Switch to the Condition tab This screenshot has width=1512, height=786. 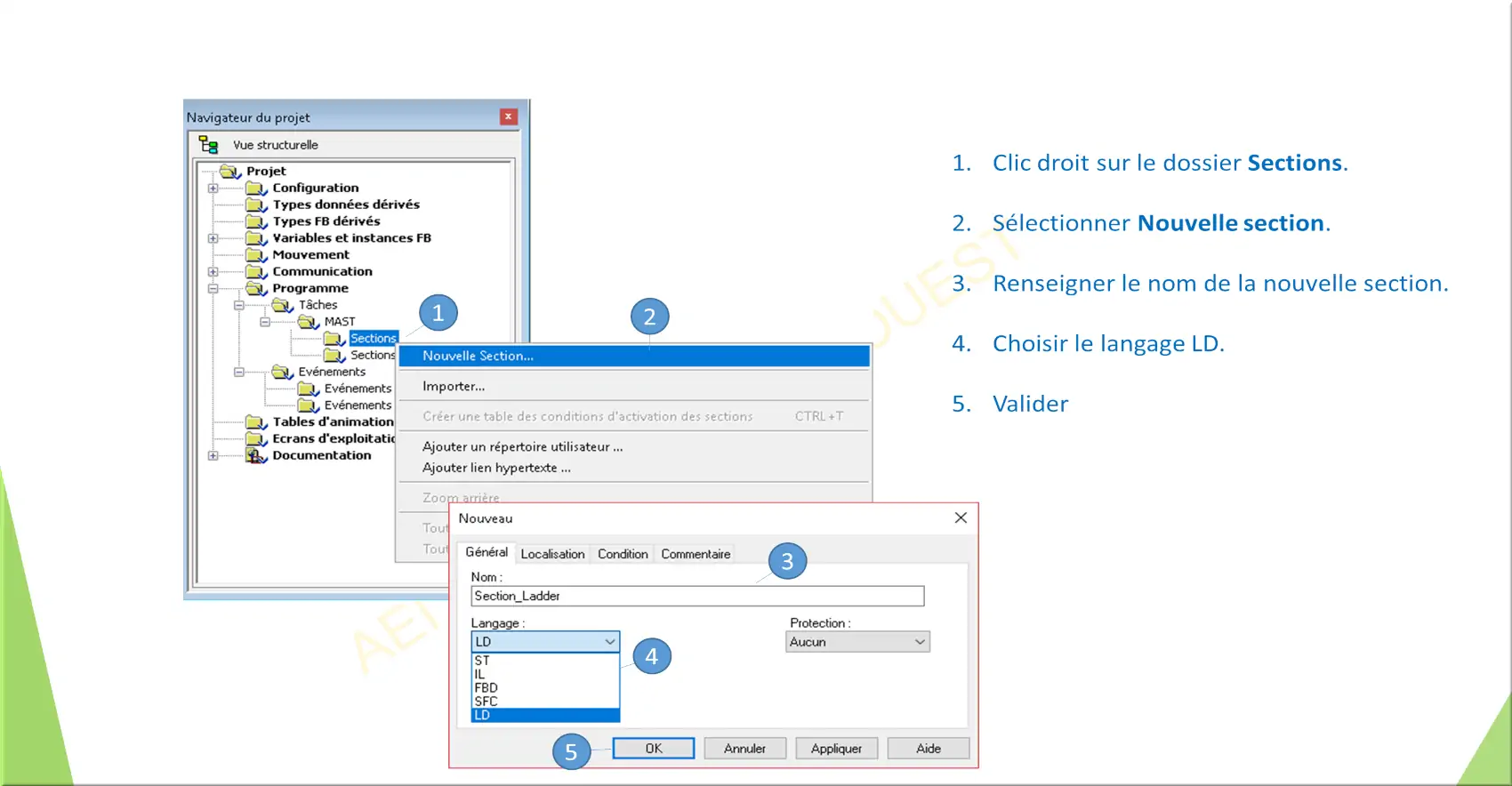coord(623,554)
